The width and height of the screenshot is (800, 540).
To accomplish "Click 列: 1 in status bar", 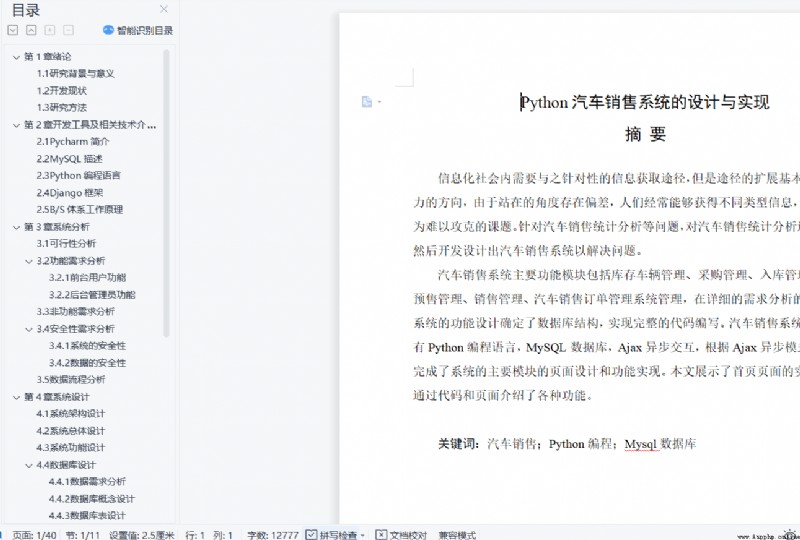I will pyautogui.click(x=223, y=535).
